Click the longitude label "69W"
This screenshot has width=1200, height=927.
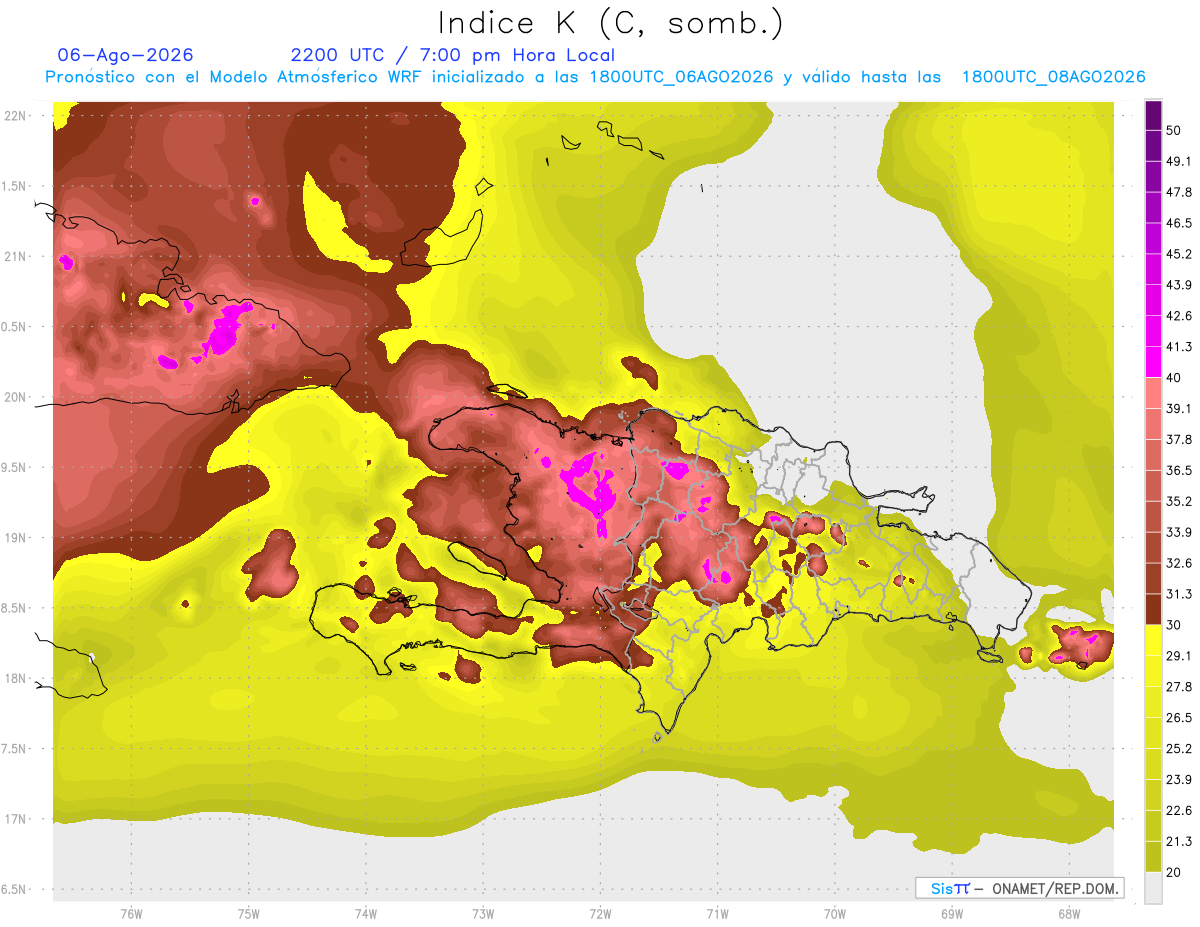[951, 914]
